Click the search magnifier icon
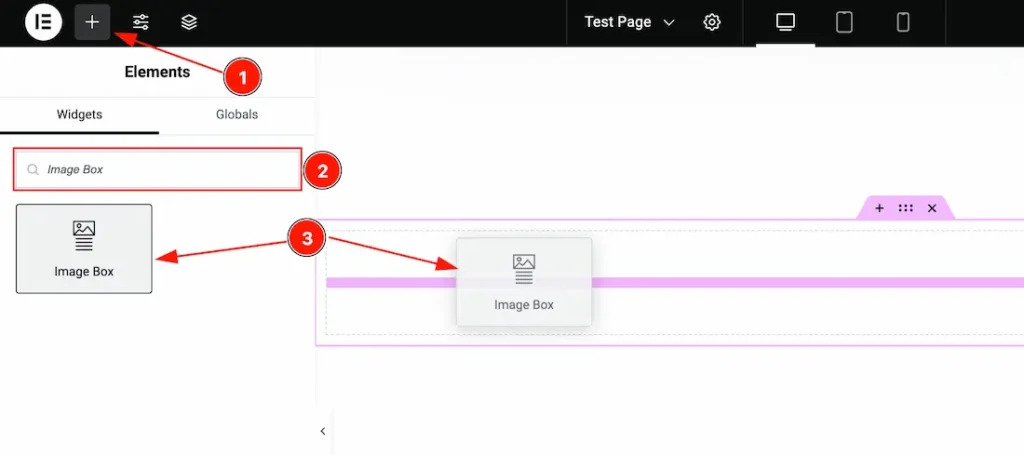 [x=33, y=170]
